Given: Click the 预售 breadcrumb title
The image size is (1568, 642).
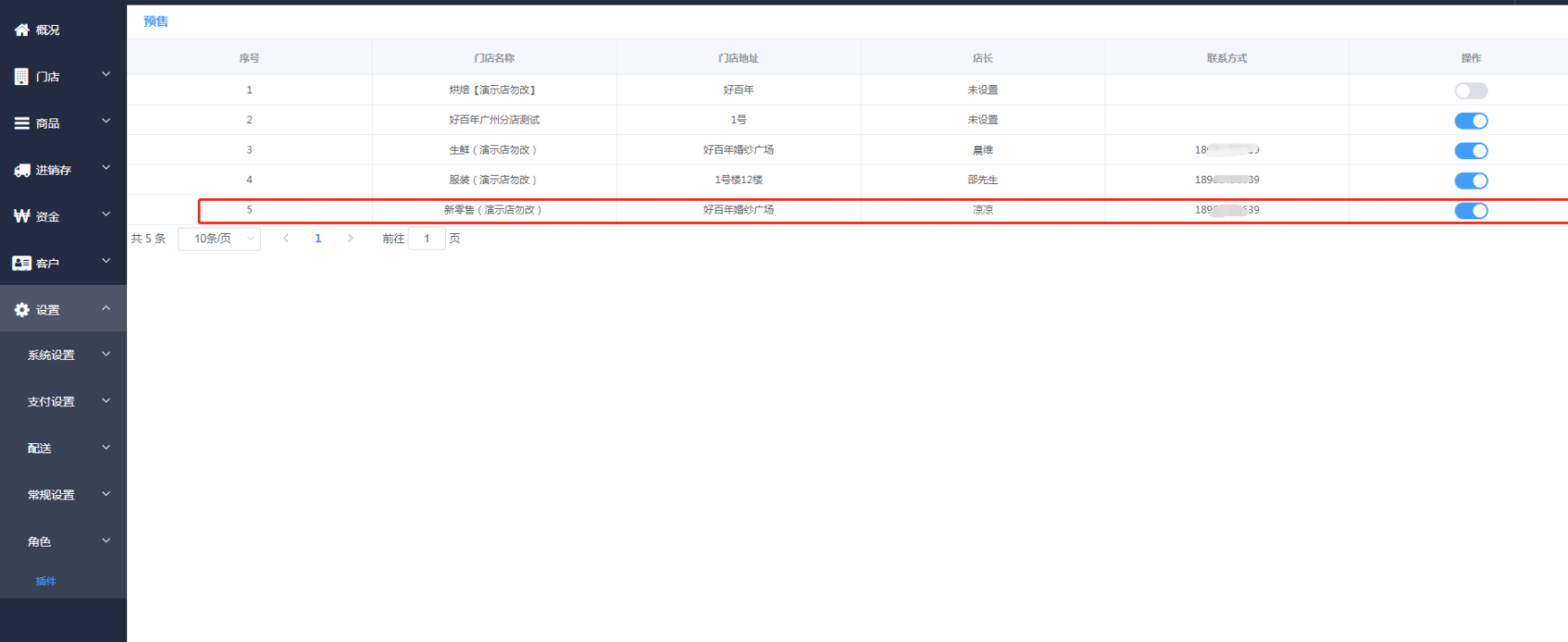Looking at the screenshot, I should (156, 21).
